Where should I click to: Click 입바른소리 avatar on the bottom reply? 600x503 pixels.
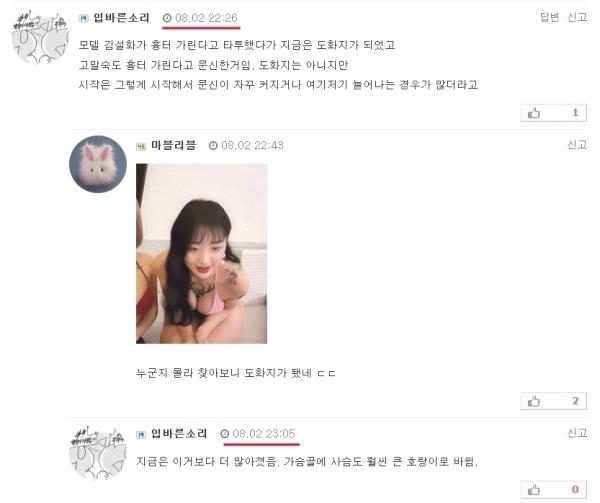tap(98, 452)
